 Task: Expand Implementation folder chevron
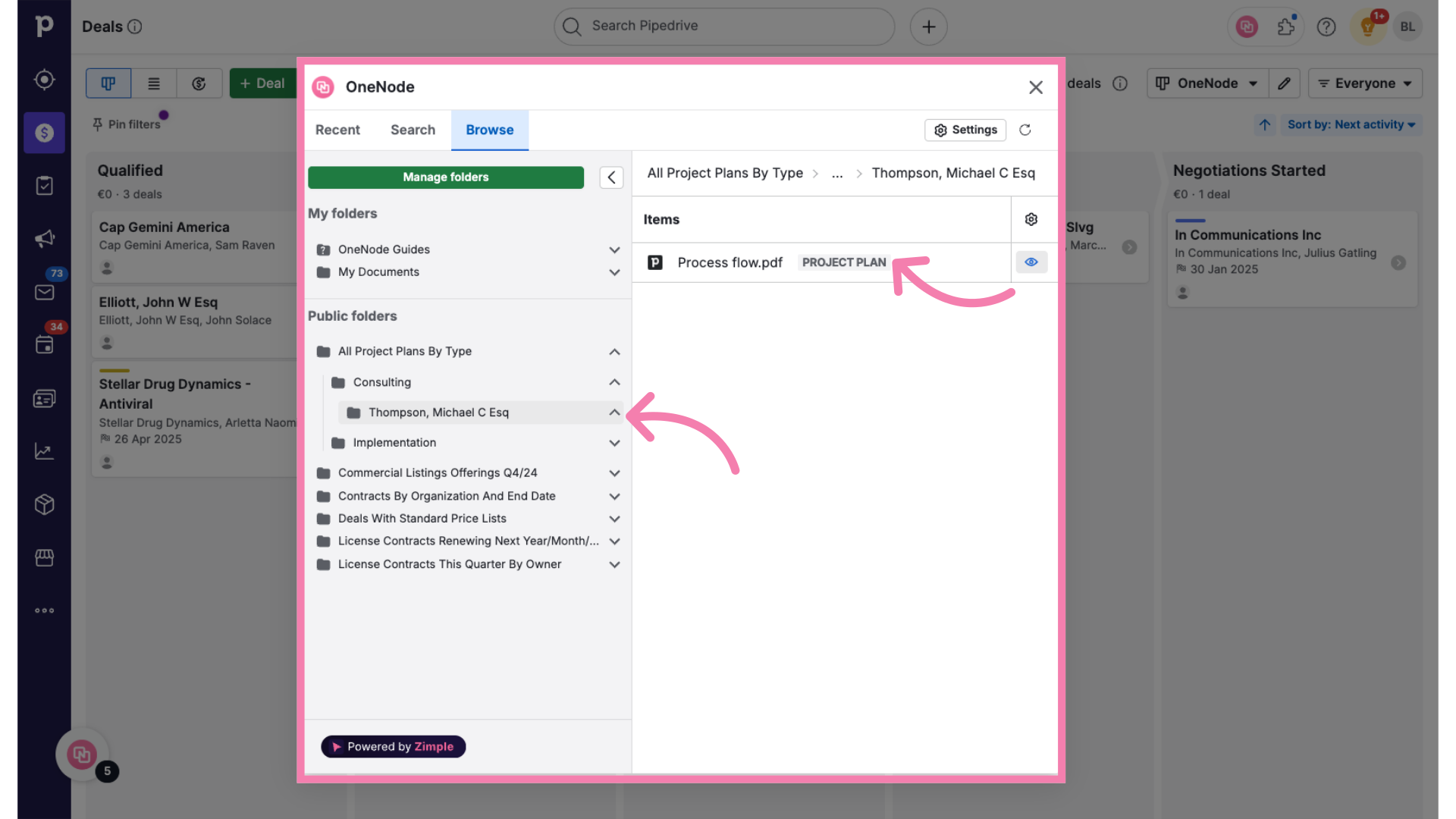(614, 443)
